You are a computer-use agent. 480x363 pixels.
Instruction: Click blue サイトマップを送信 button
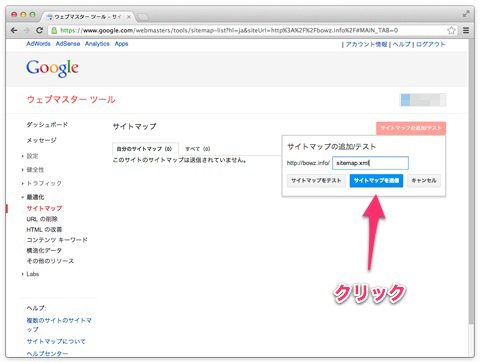pos(376,181)
